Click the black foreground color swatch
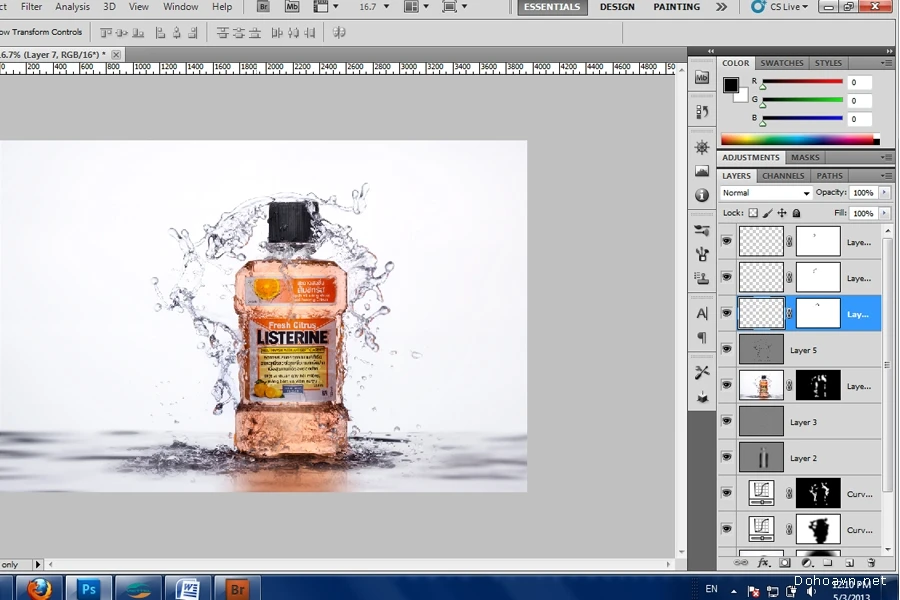This screenshot has width=900, height=600. [x=731, y=85]
